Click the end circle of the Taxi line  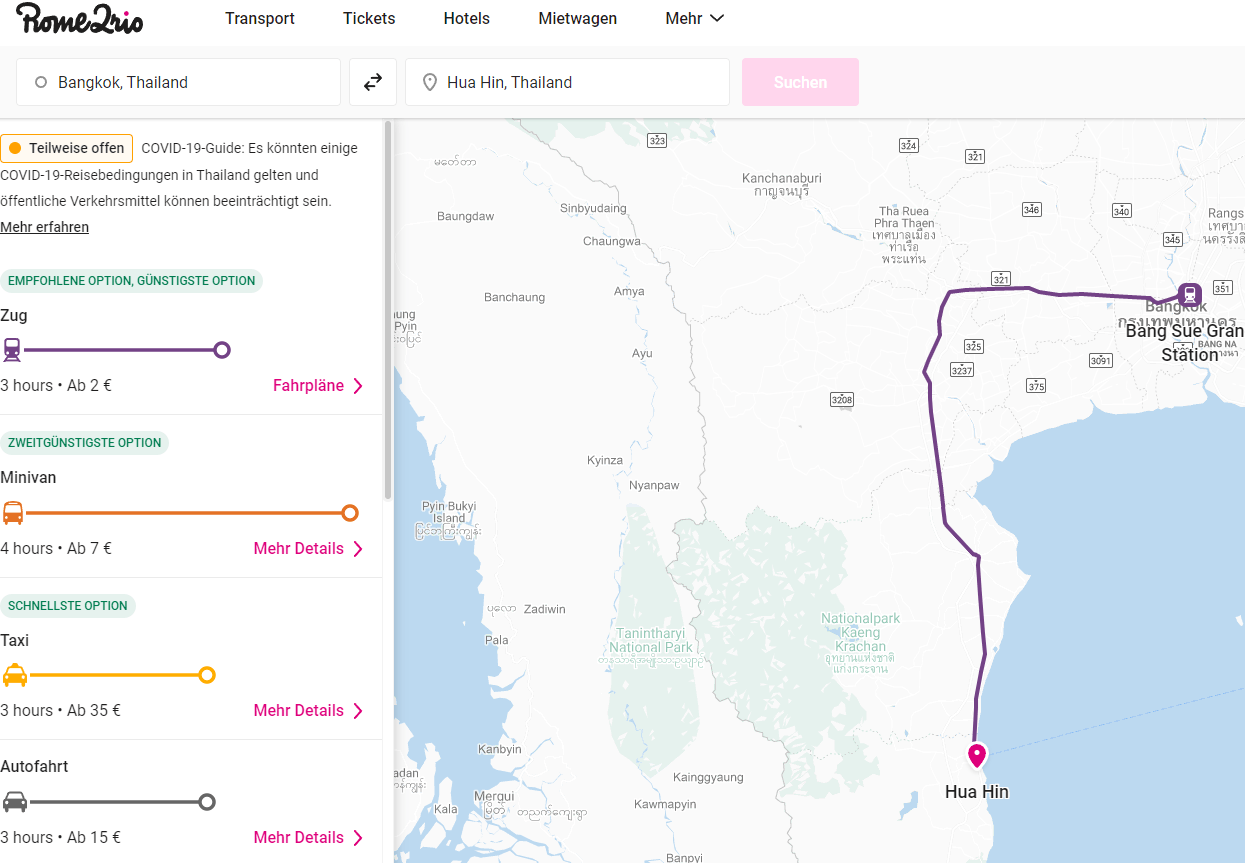click(207, 675)
